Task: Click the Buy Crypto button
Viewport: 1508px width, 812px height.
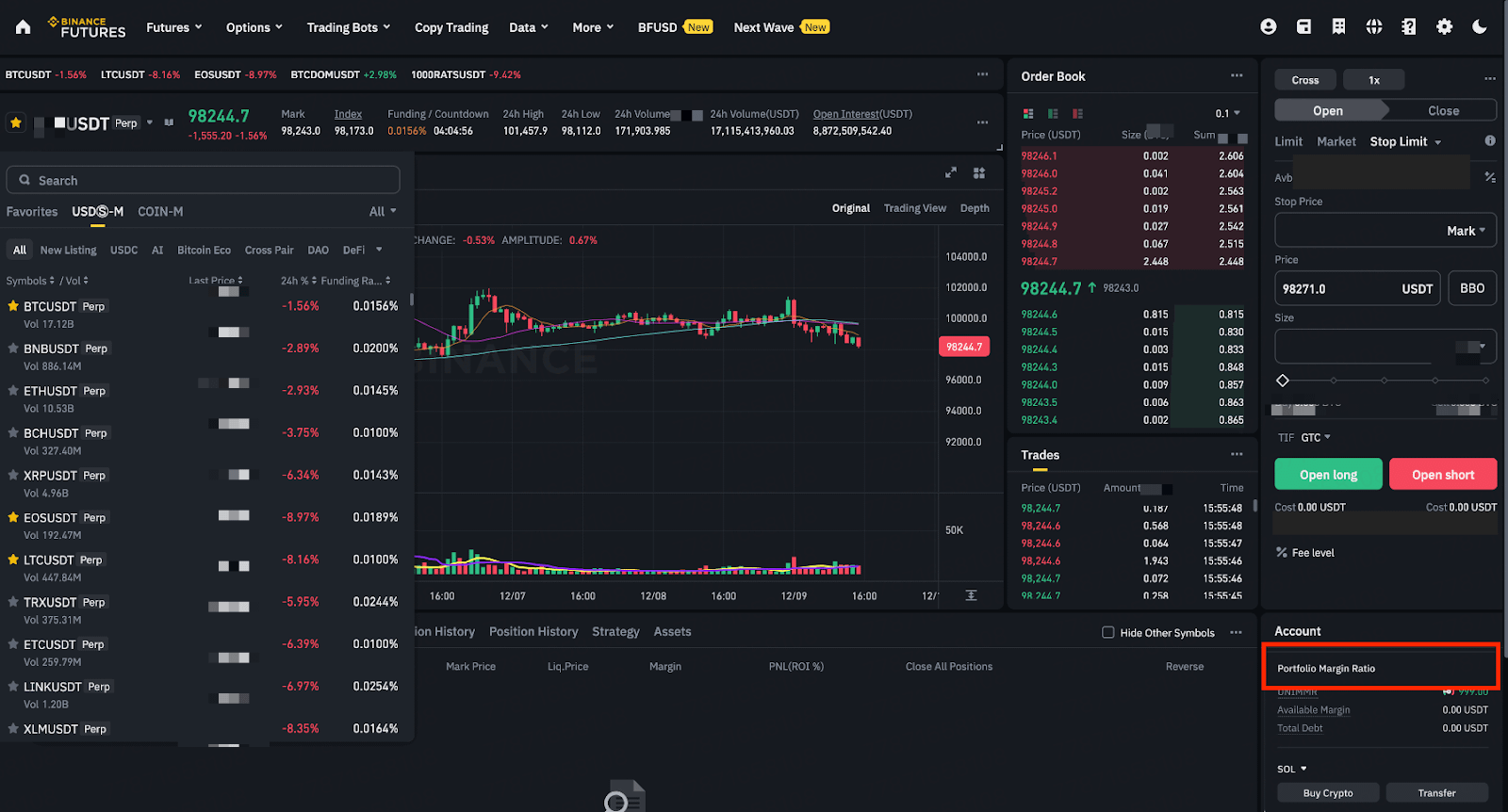Action: coord(1328,792)
